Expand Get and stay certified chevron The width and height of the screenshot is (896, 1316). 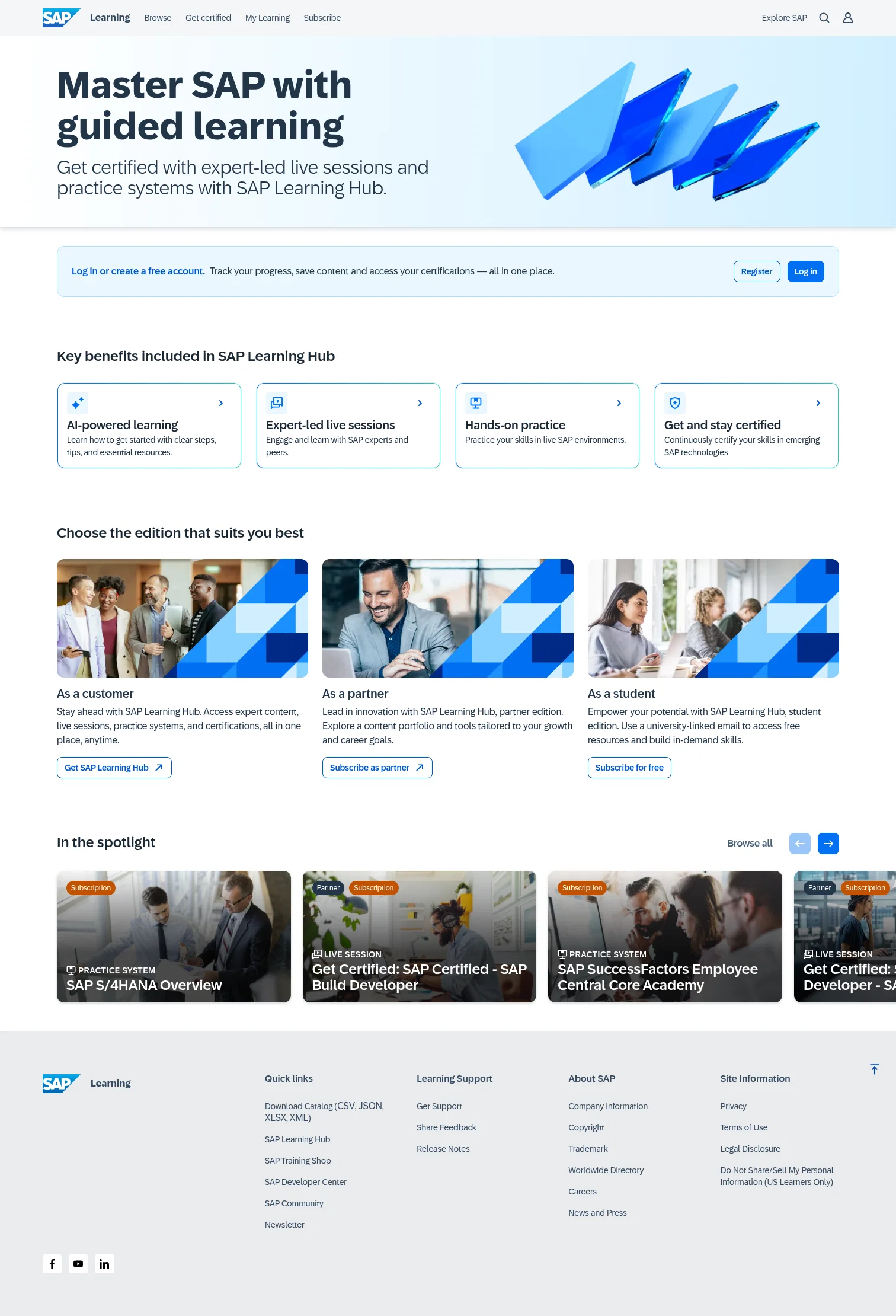[x=818, y=403]
